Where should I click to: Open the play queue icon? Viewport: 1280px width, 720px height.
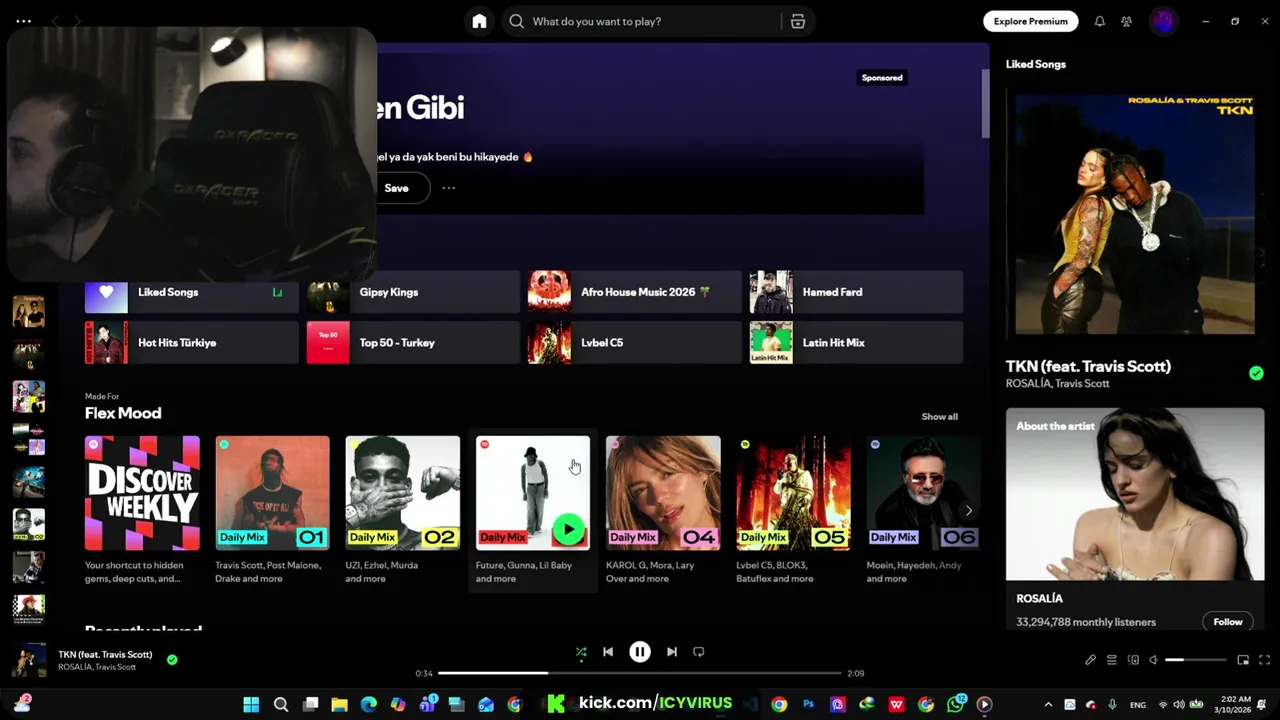[x=1112, y=660]
